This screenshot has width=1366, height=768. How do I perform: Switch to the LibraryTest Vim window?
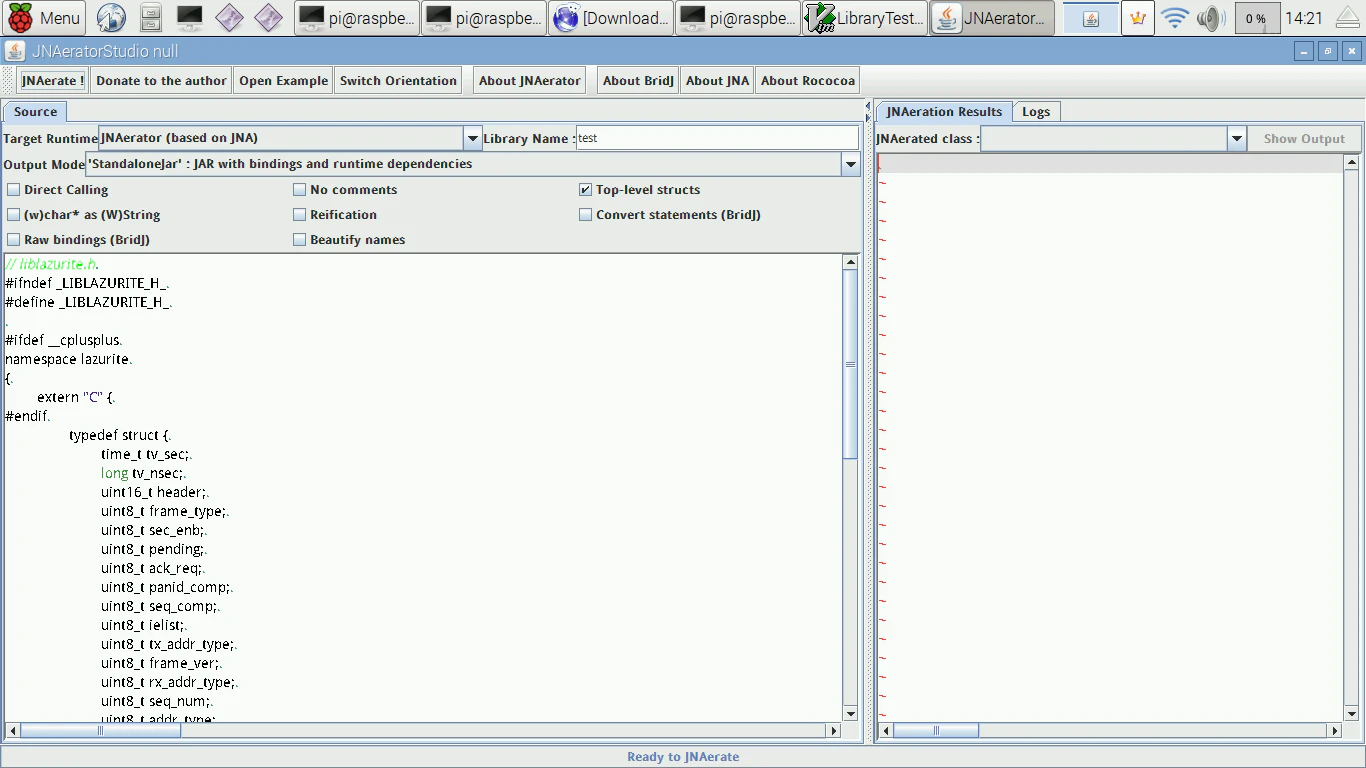pos(866,18)
